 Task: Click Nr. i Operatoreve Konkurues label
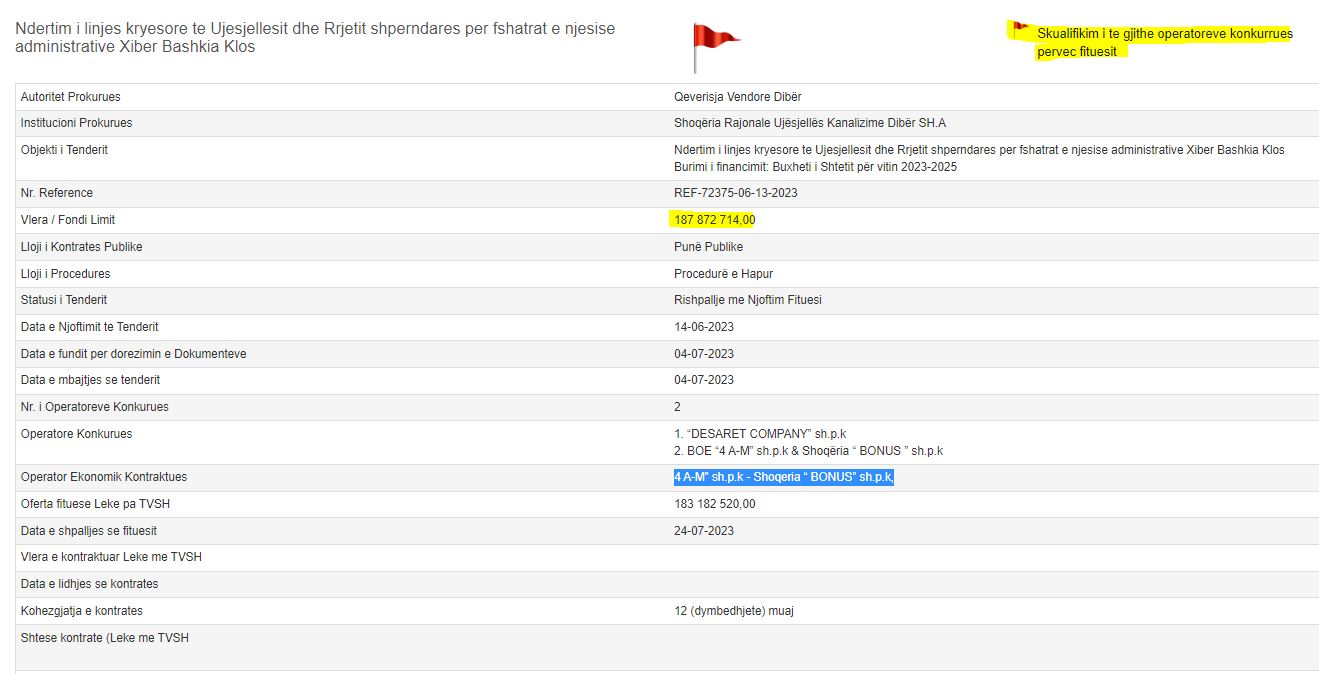[95, 407]
